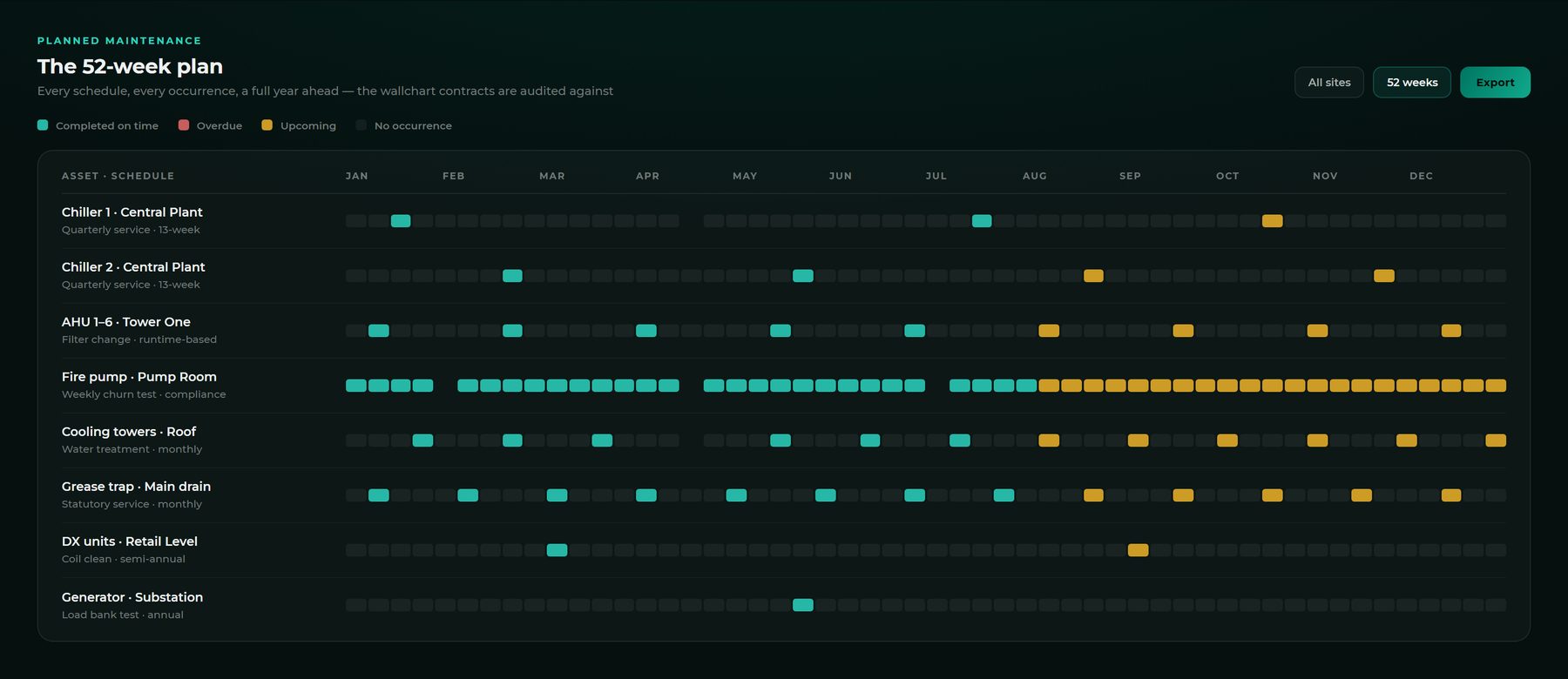The image size is (1568, 679).
Task: Select the 52 weeks range button
Action: (1411, 83)
